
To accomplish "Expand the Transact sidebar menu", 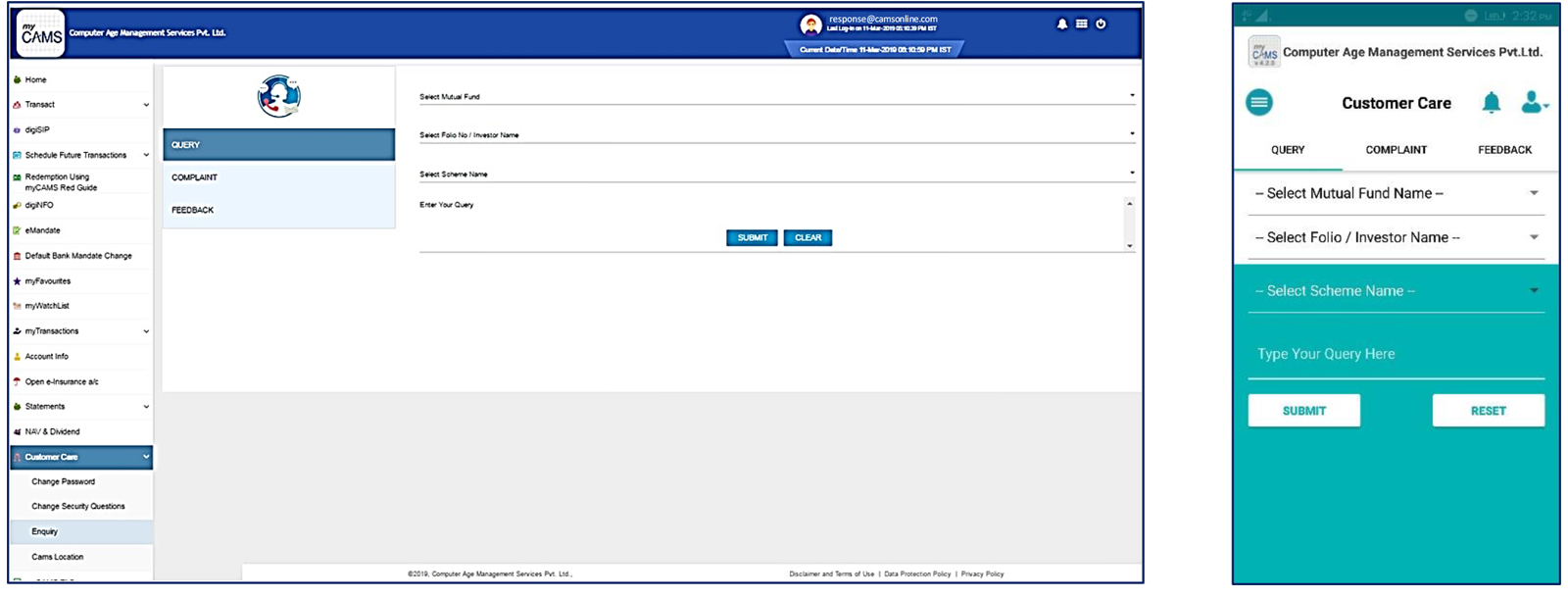I will point(80,105).
